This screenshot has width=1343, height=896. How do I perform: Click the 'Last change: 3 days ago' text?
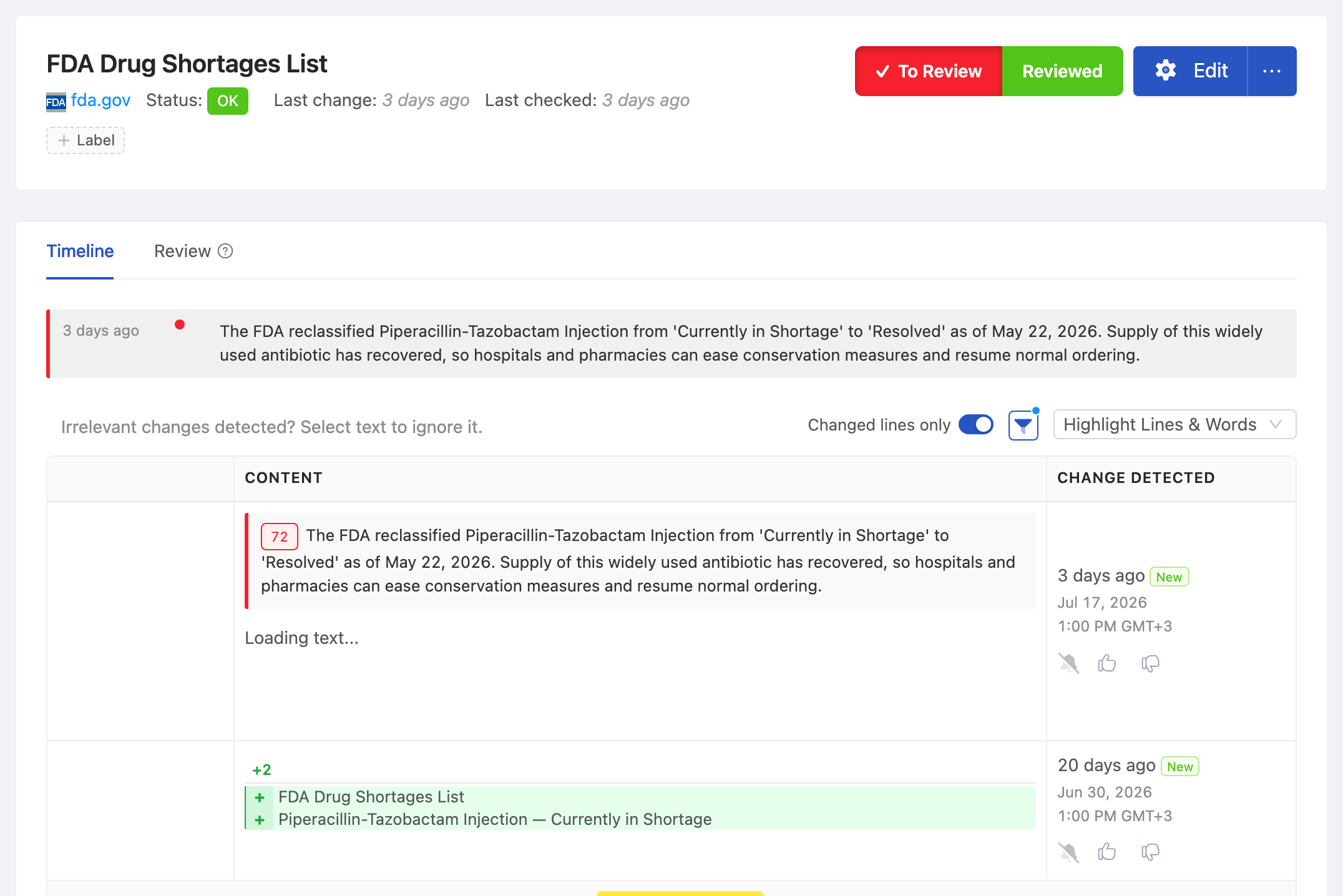371,100
